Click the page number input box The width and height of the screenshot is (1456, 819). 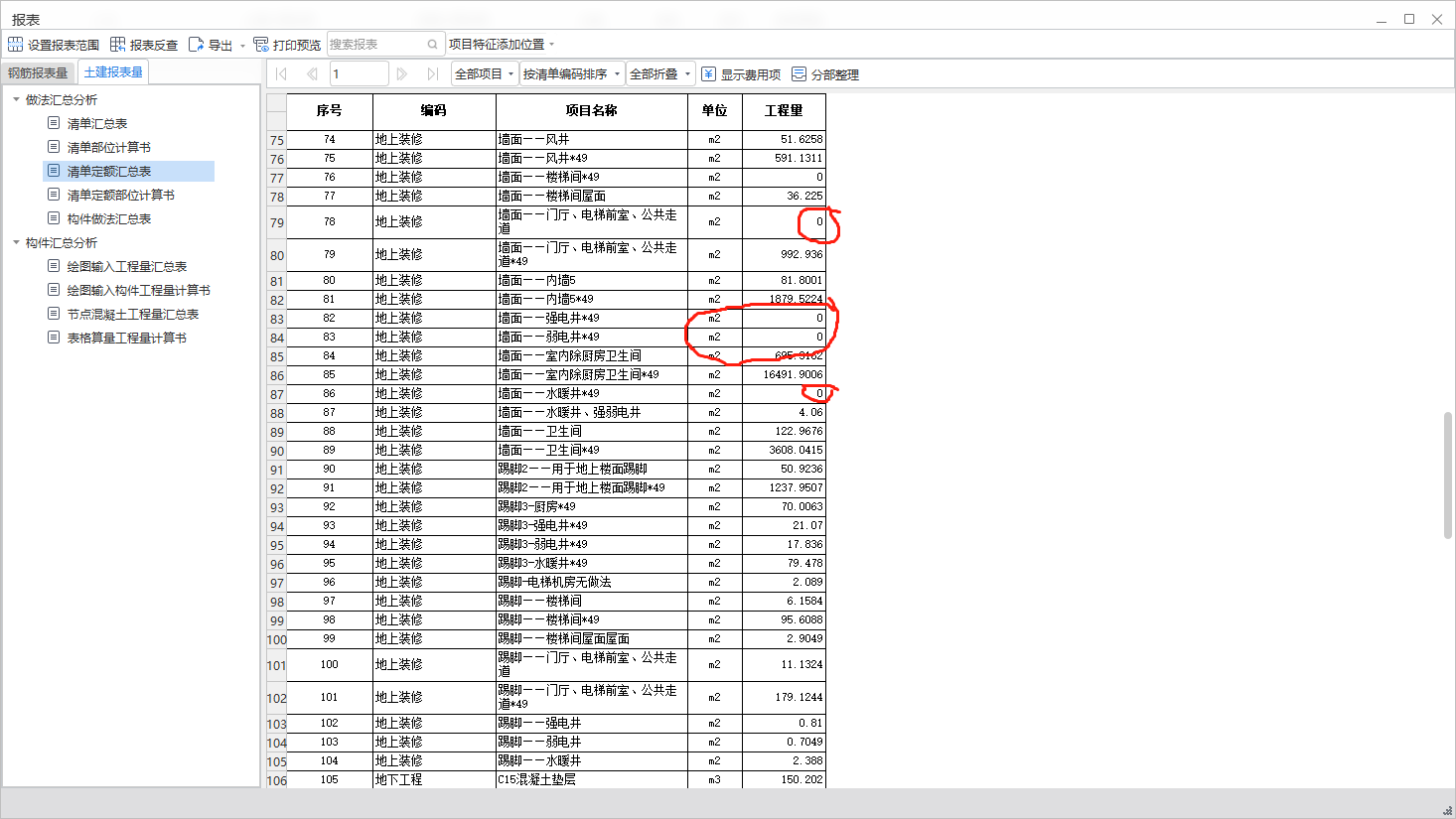(359, 73)
